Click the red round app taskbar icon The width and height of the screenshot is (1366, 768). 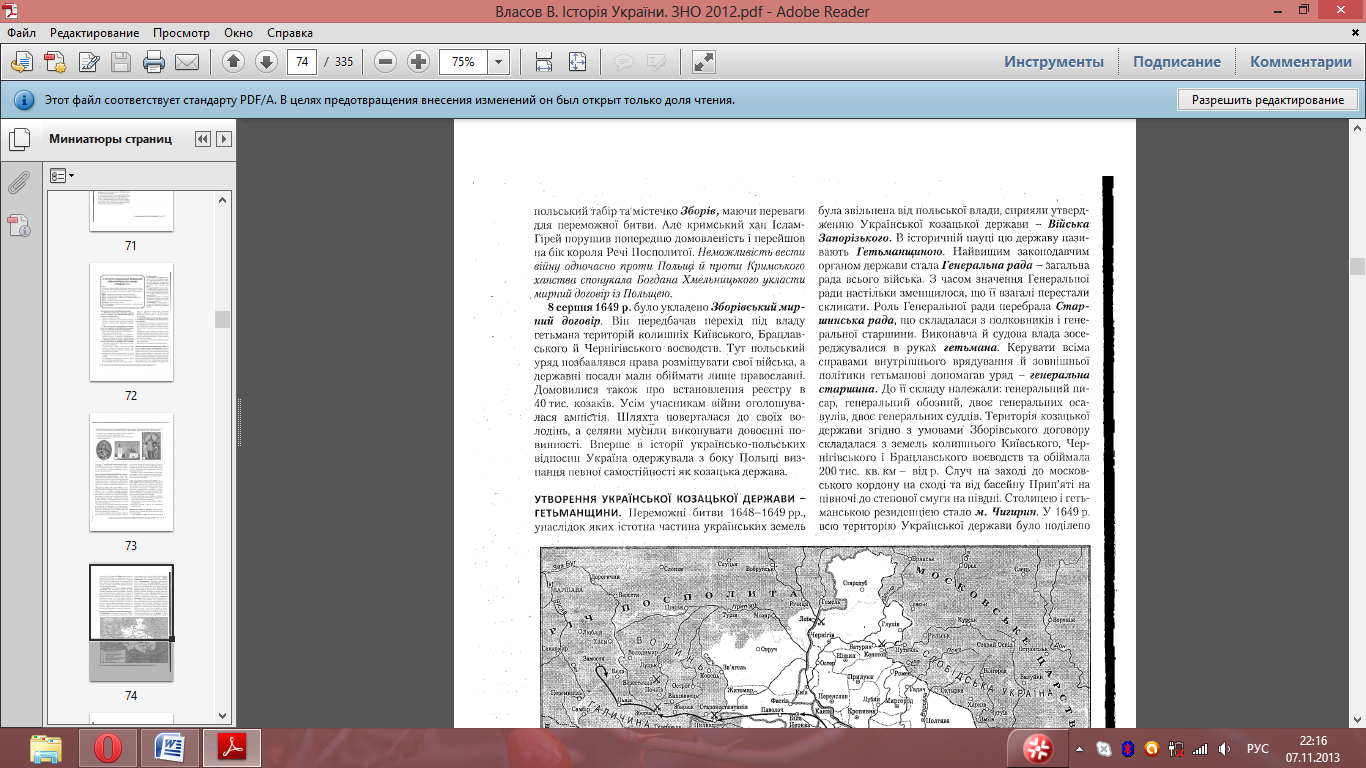click(1037, 749)
